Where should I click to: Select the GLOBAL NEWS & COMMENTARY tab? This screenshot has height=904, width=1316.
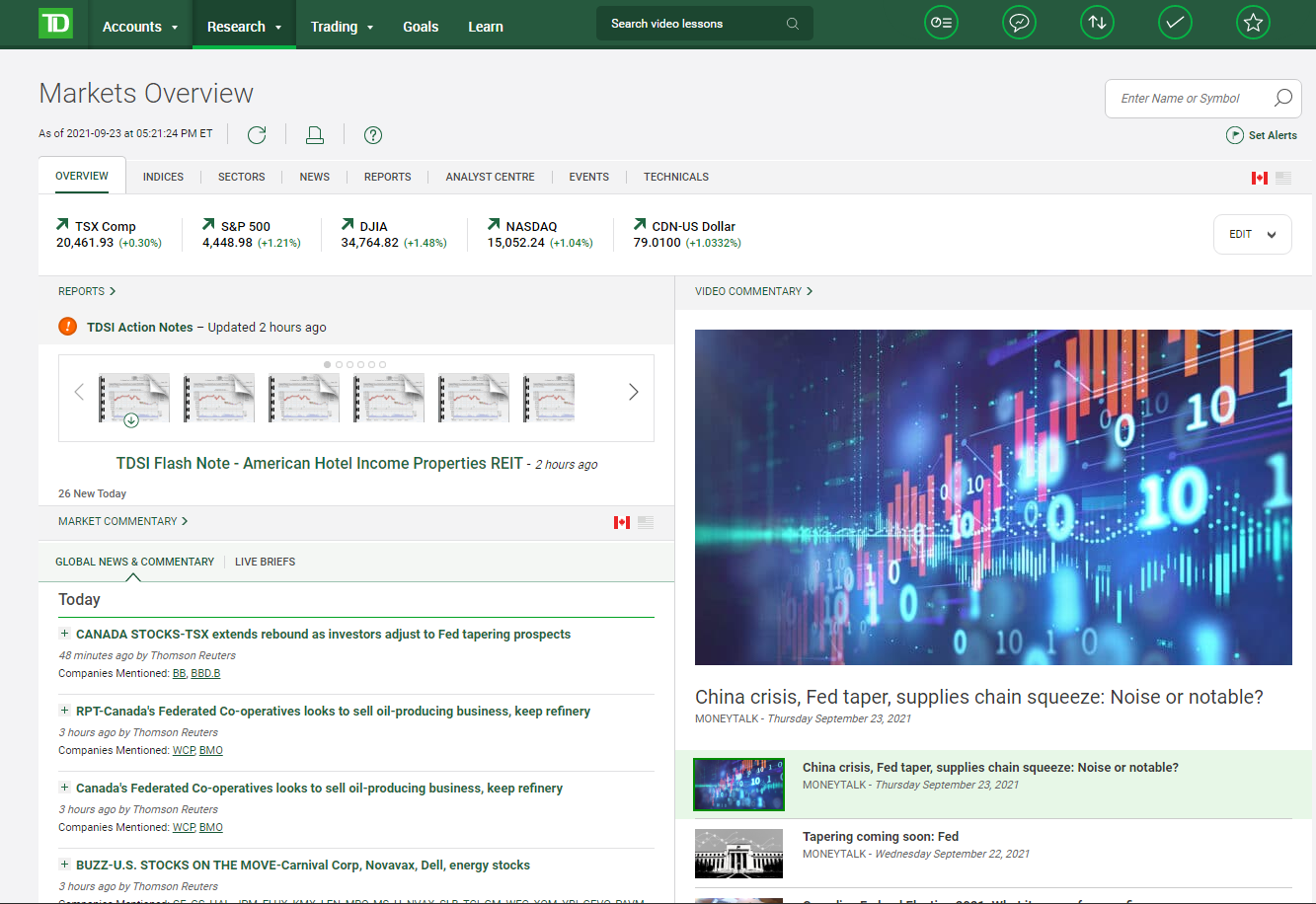[134, 562]
